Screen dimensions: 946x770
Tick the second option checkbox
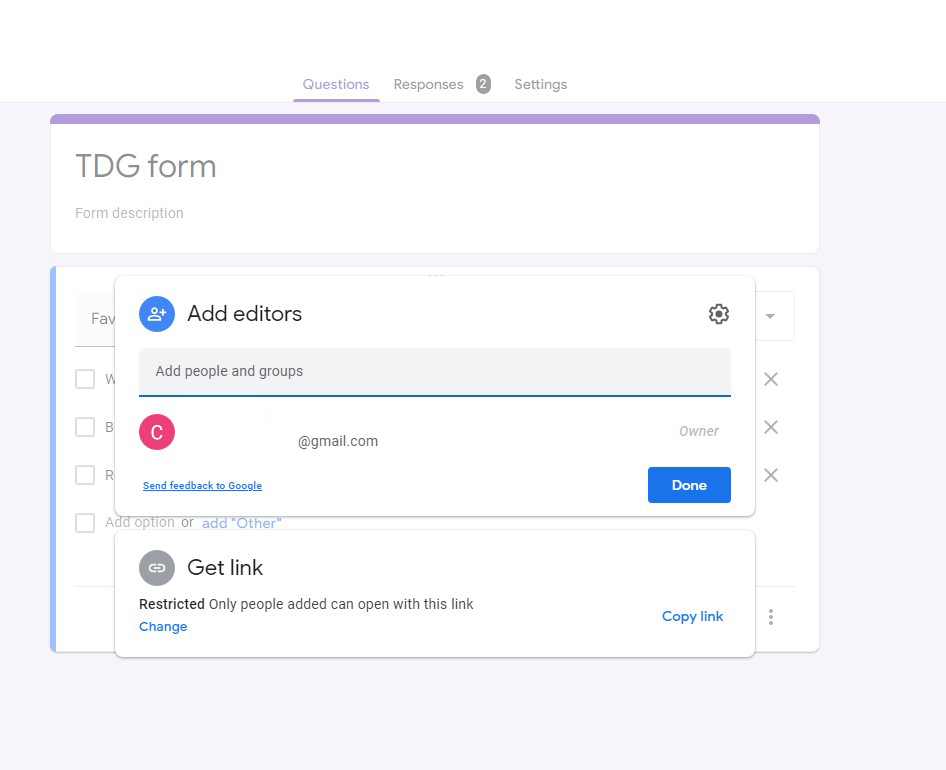(85, 427)
